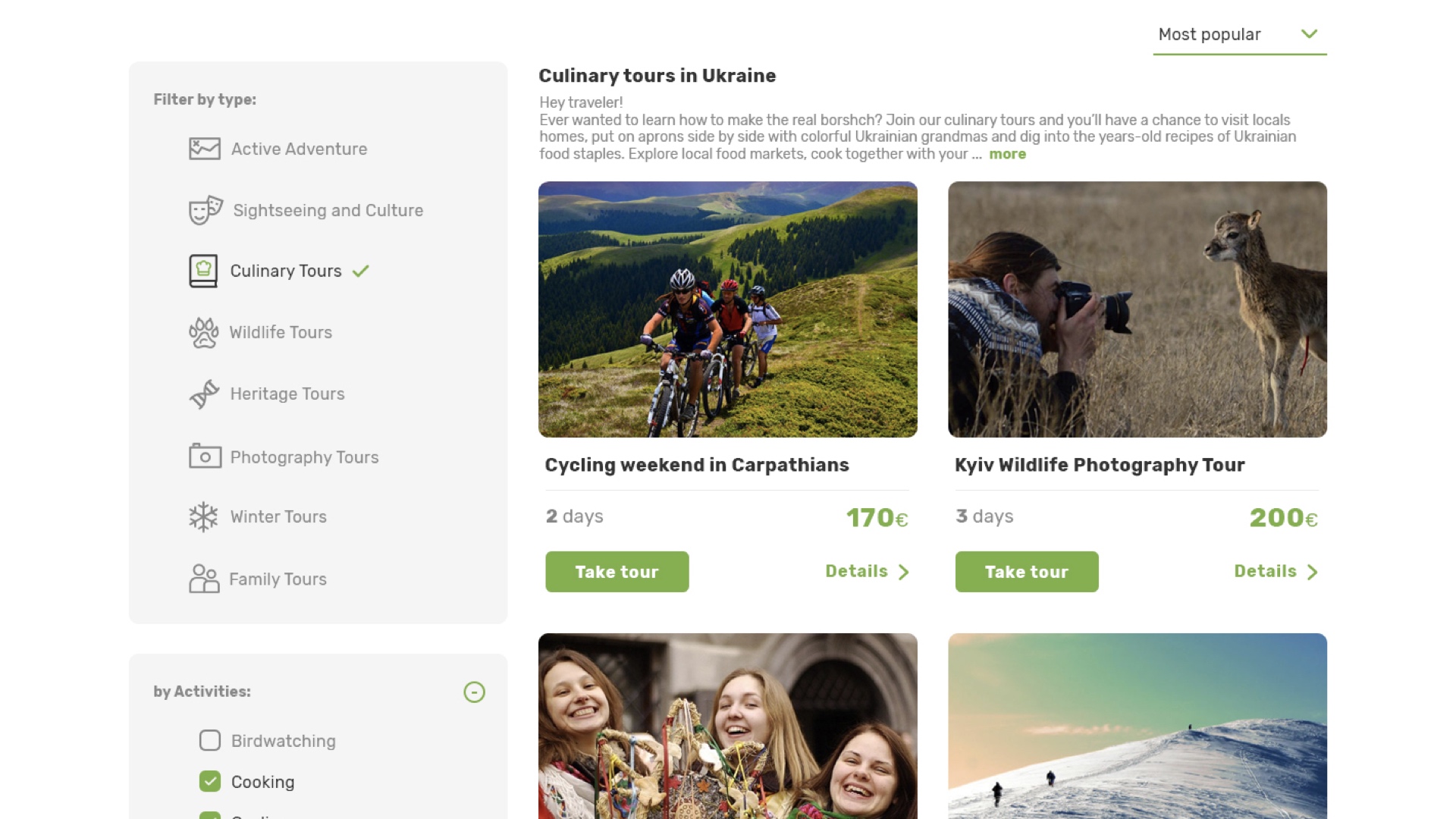
Task: Collapse the by Activities filter section
Action: [474, 692]
